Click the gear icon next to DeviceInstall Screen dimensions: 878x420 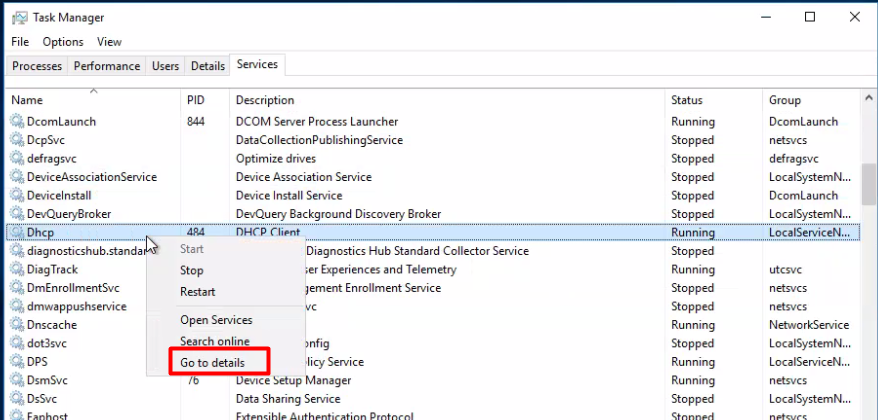point(18,195)
